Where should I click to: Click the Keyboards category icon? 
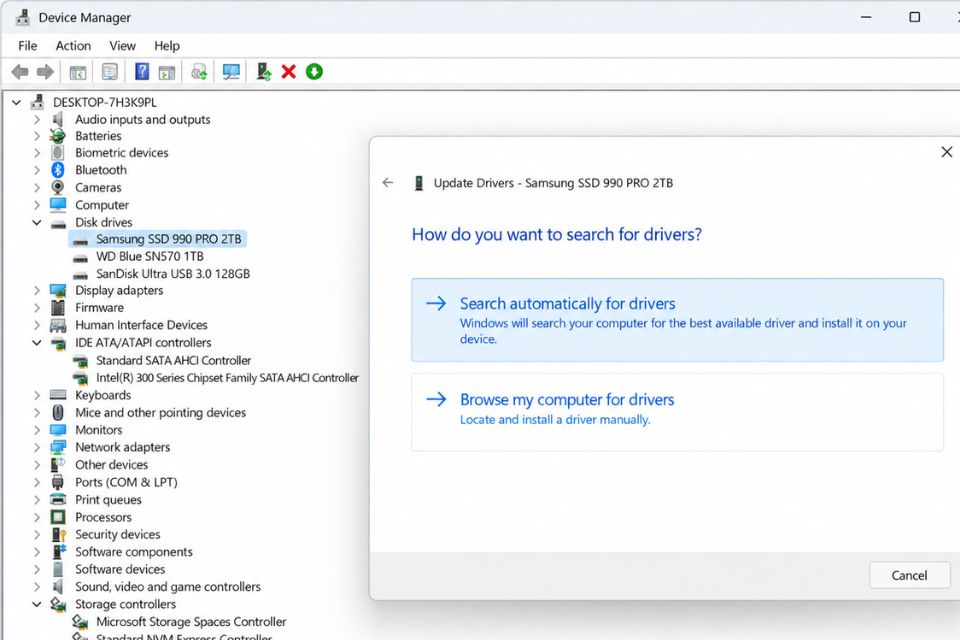(x=58, y=394)
